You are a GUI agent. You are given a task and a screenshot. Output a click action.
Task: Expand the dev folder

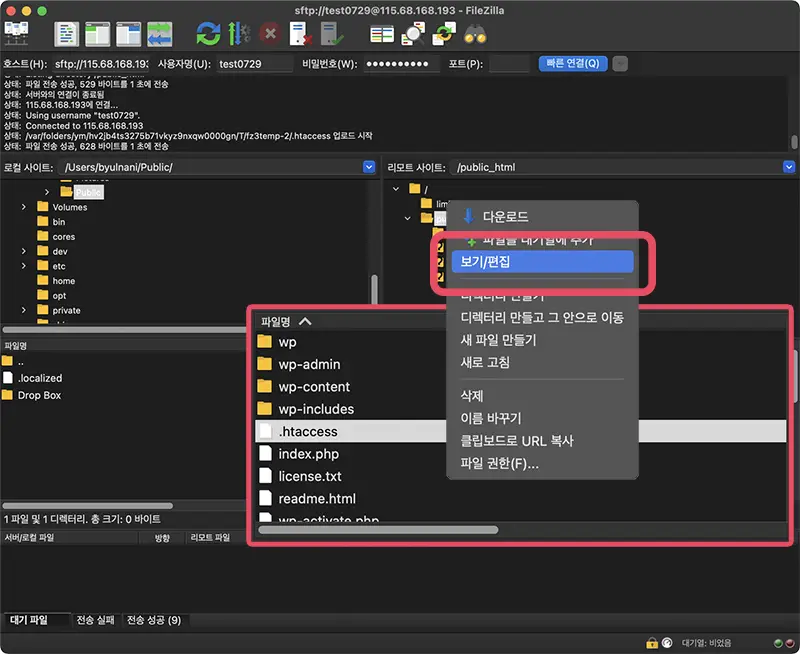click(x=23, y=251)
